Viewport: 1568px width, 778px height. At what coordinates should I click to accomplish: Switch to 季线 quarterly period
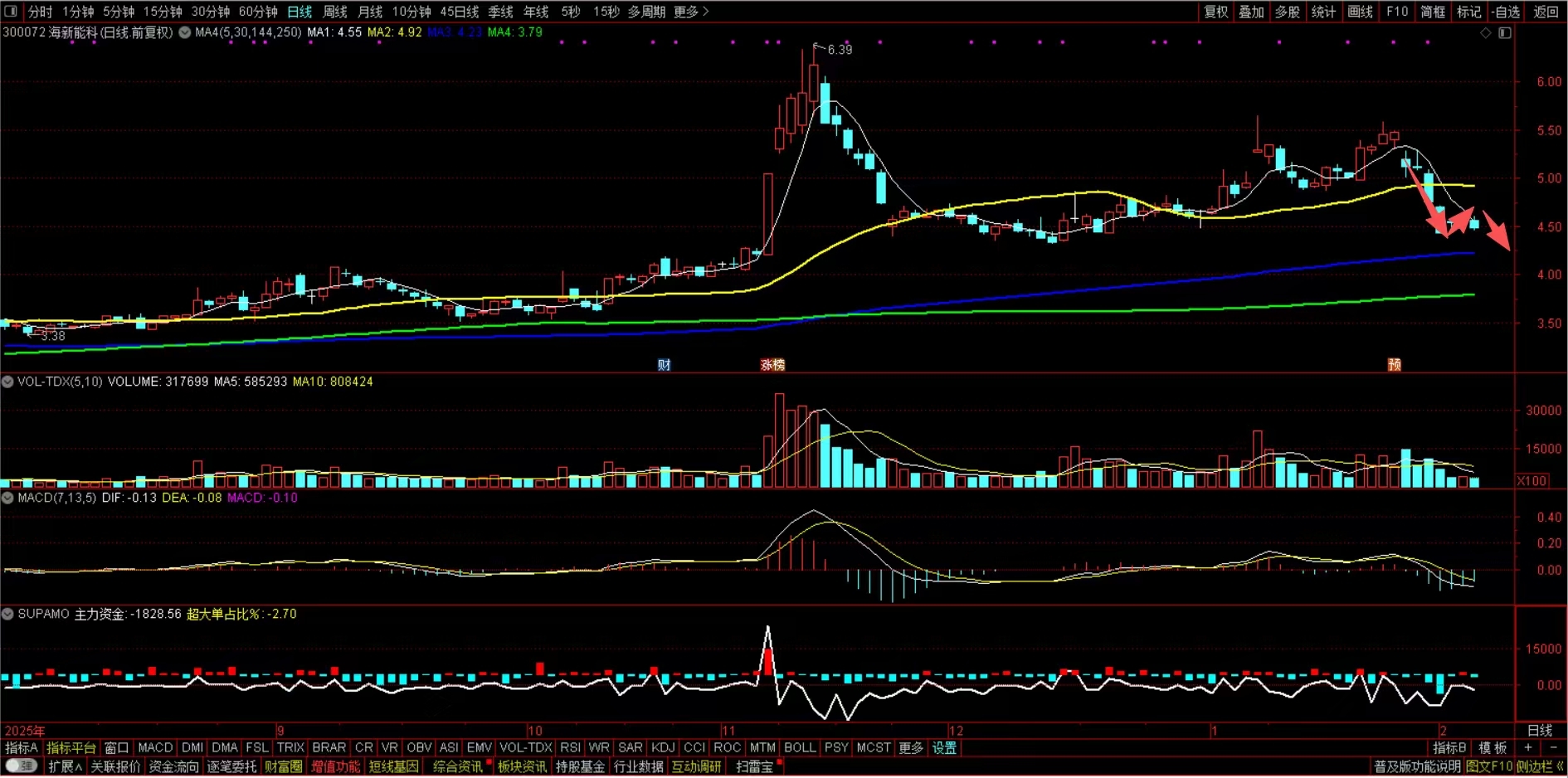tap(500, 12)
